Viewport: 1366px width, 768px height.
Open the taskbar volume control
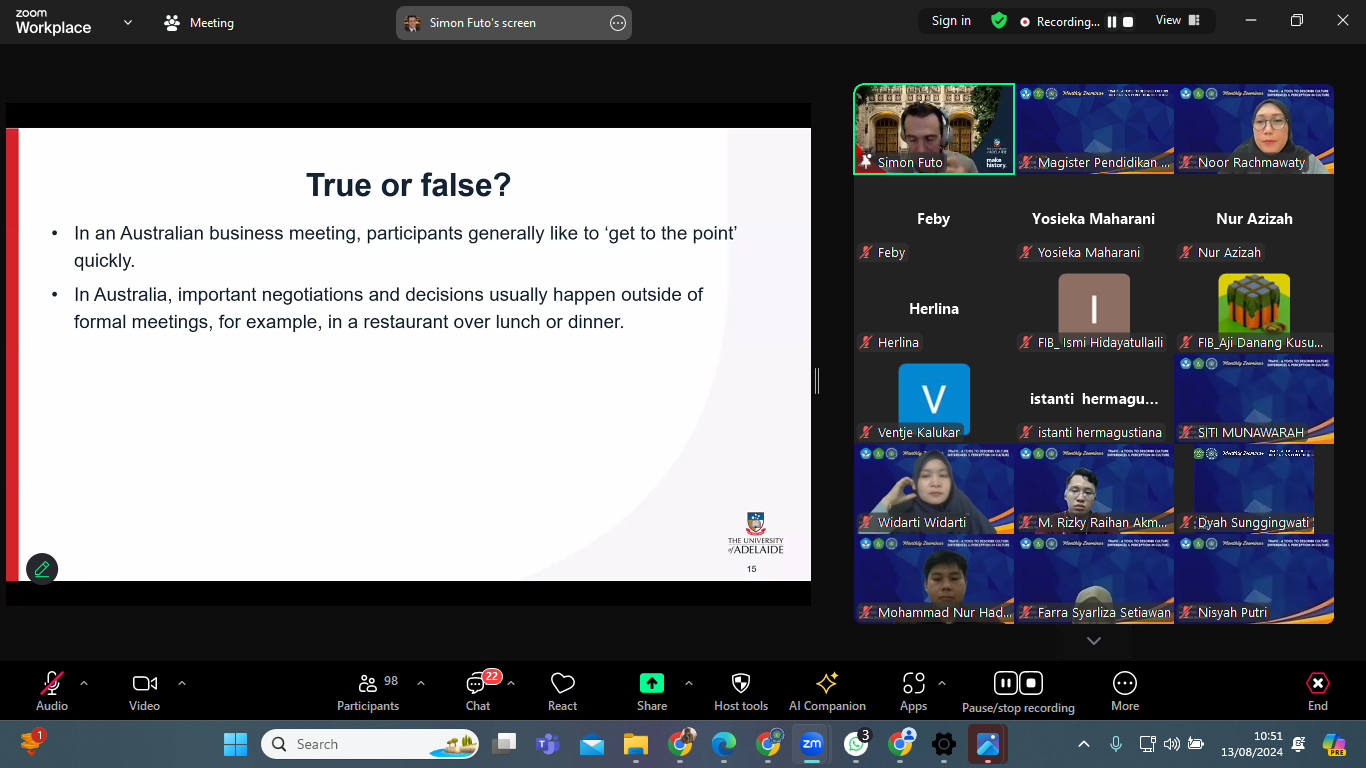coord(1172,744)
